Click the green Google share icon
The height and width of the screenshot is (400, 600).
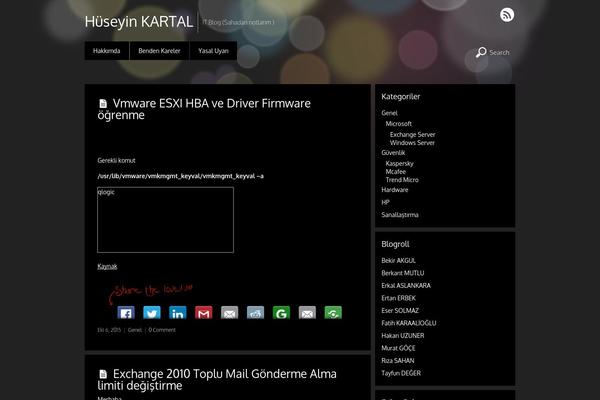point(281,313)
